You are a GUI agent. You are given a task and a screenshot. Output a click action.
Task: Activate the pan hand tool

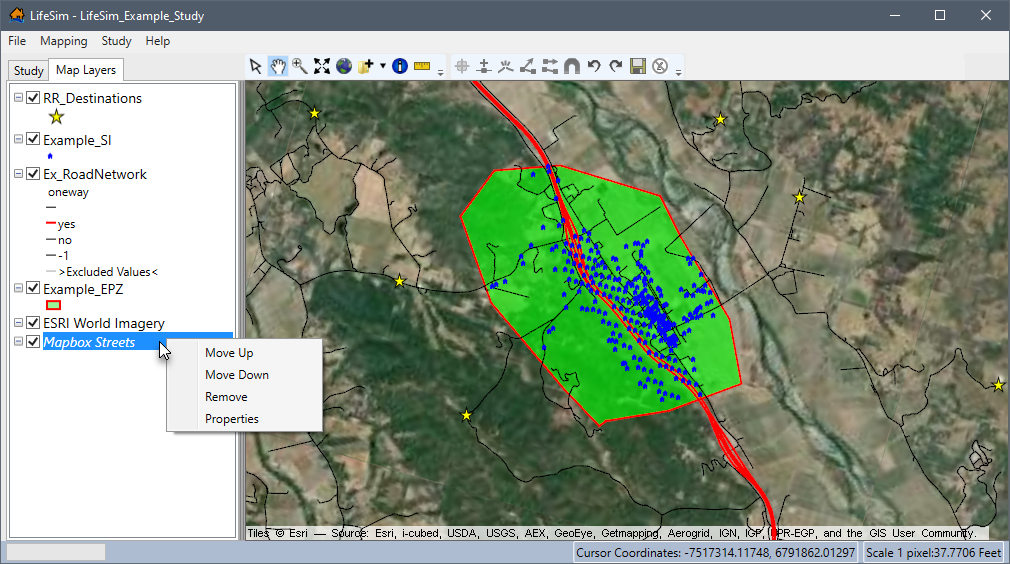(278, 66)
